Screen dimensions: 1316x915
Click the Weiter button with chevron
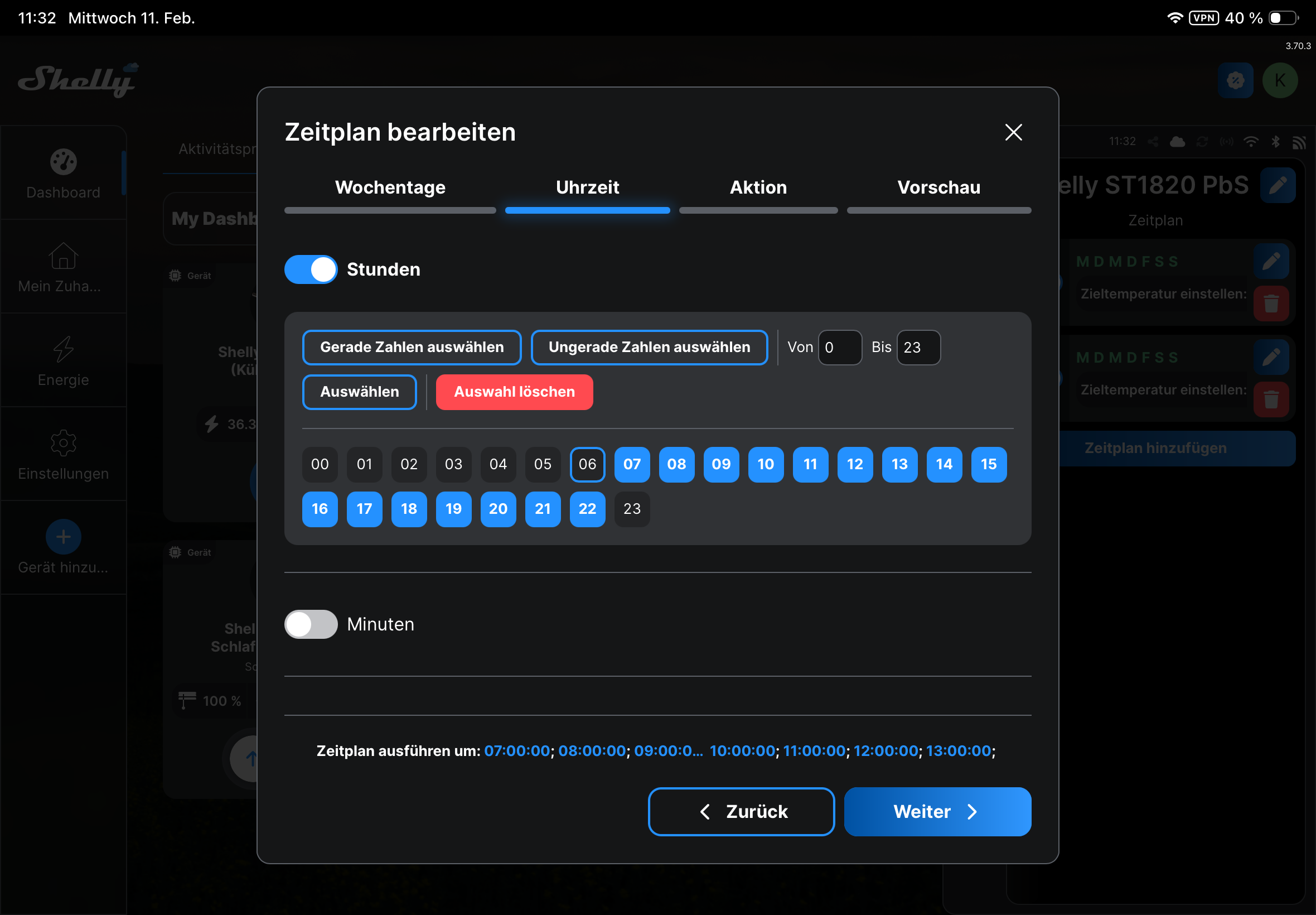937,811
